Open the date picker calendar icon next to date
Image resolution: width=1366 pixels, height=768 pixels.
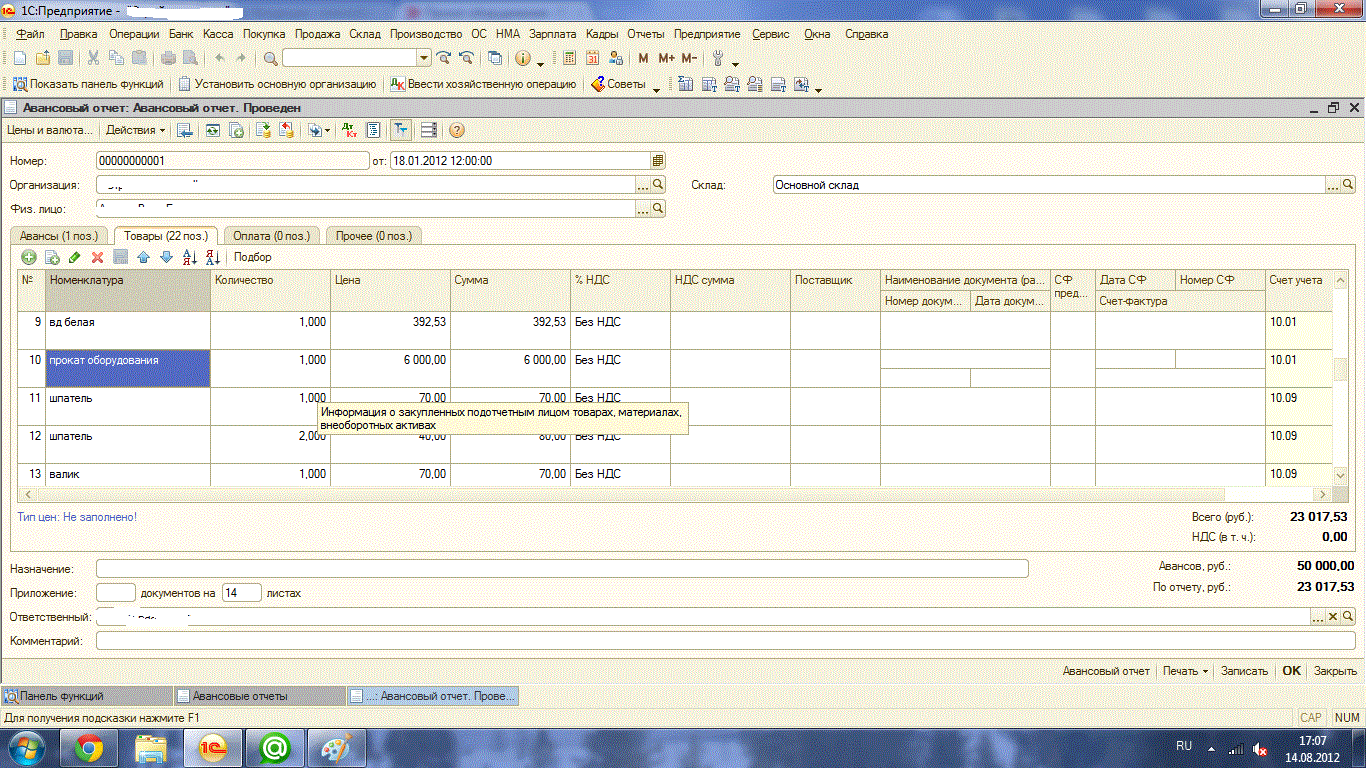click(x=658, y=160)
